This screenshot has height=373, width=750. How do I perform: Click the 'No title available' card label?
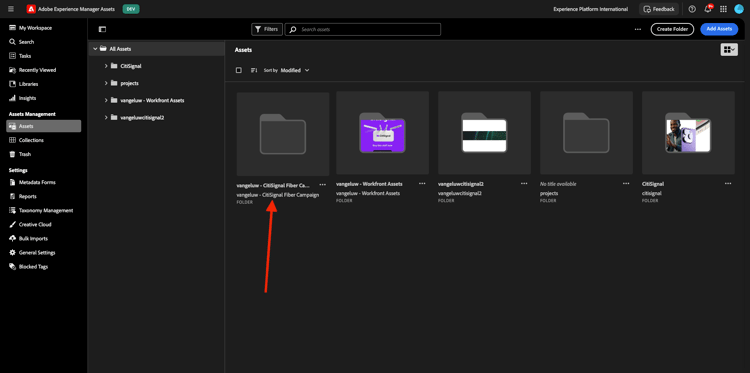558,184
